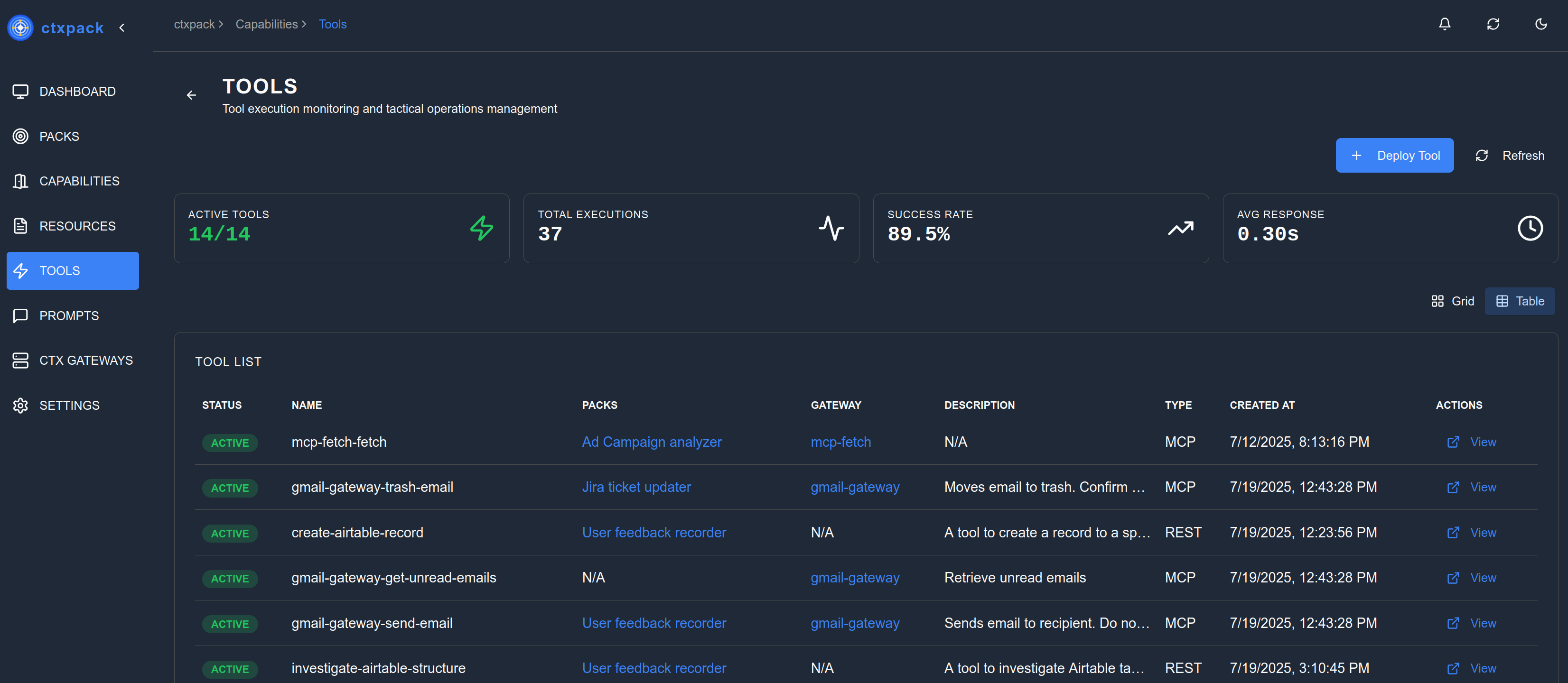Viewport: 1568px width, 683px height.
Task: Click the gmail-gateway-trash-email tool name
Action: click(x=372, y=487)
